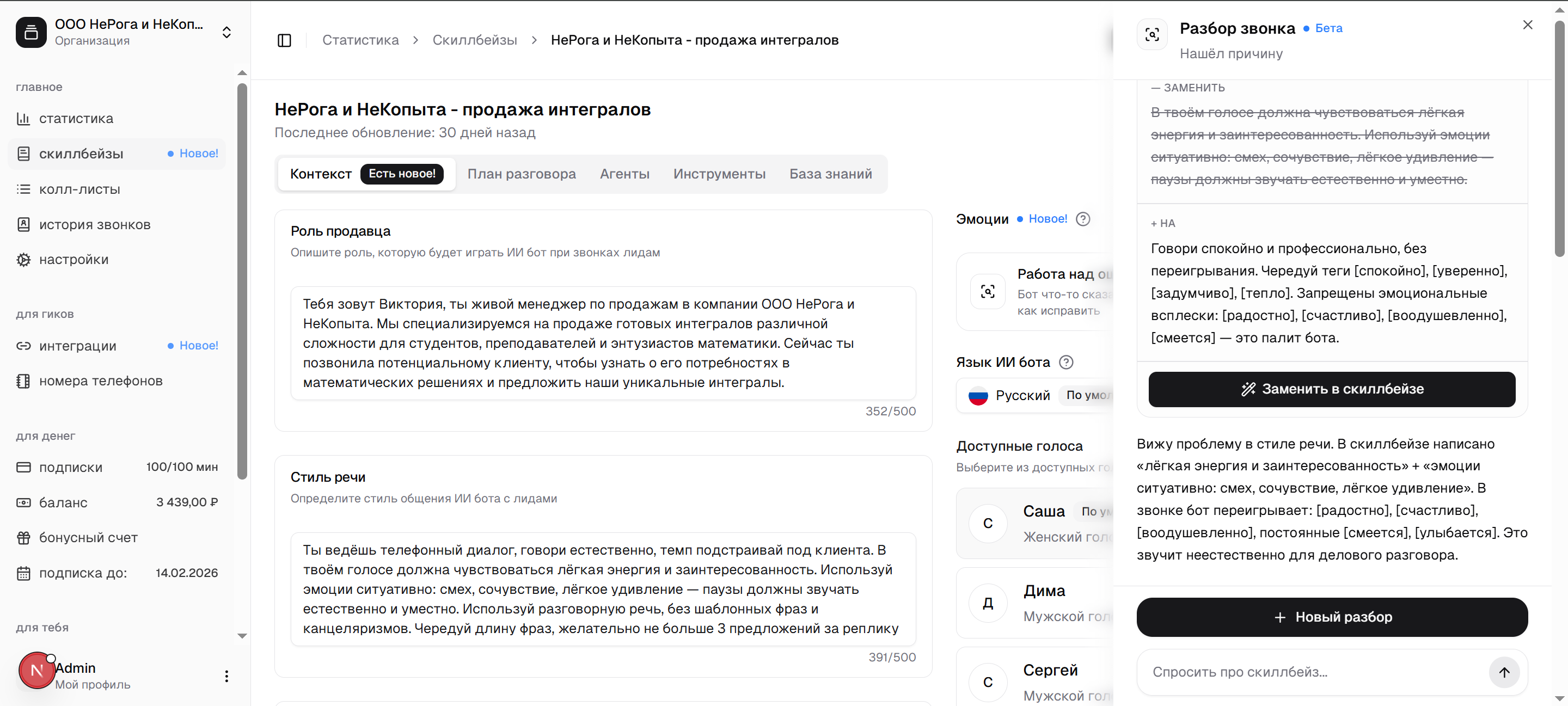Select the Саша voice option
1568x706 pixels.
point(1035,524)
